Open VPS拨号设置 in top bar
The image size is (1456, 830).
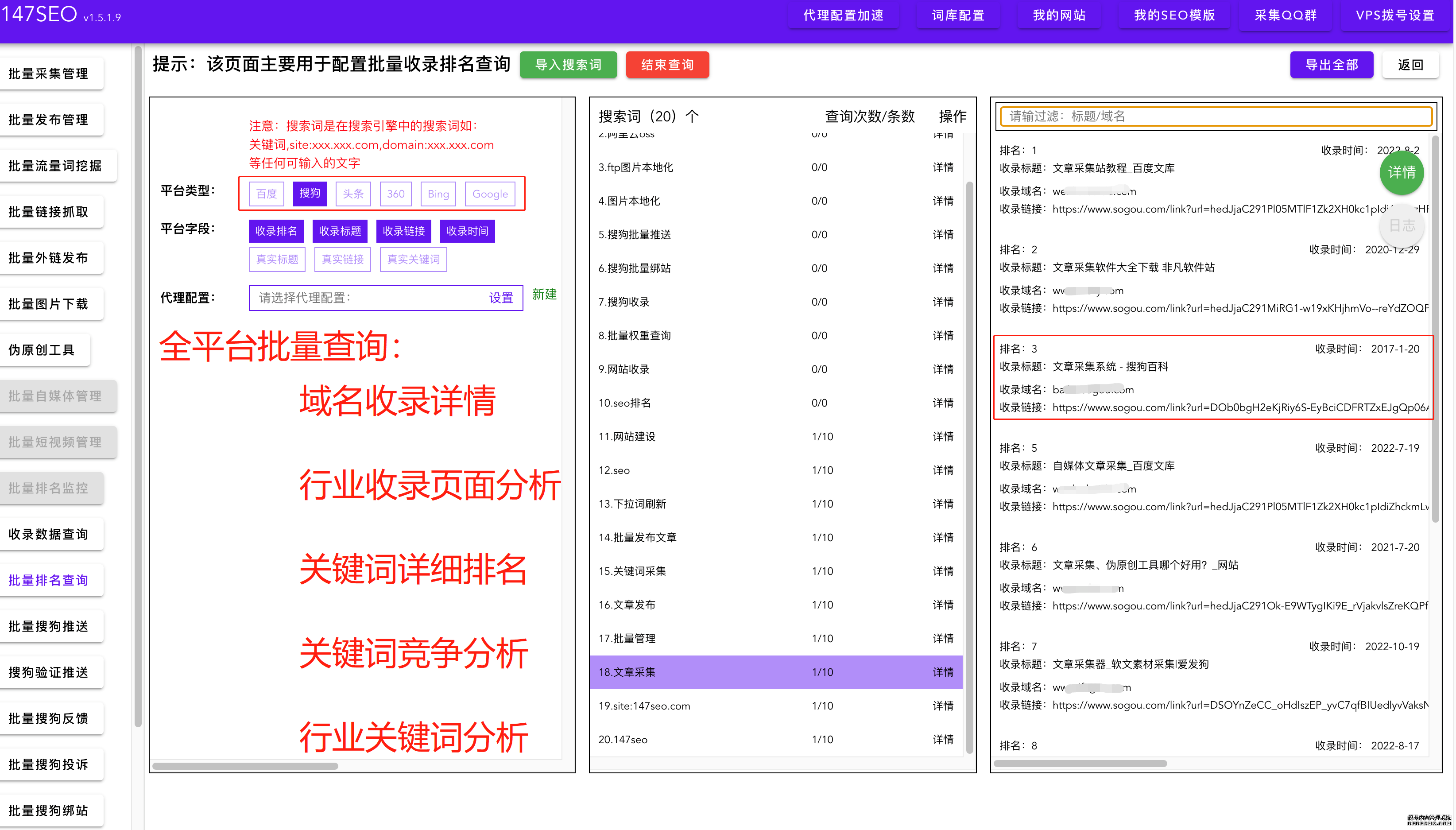pyautogui.click(x=1394, y=16)
